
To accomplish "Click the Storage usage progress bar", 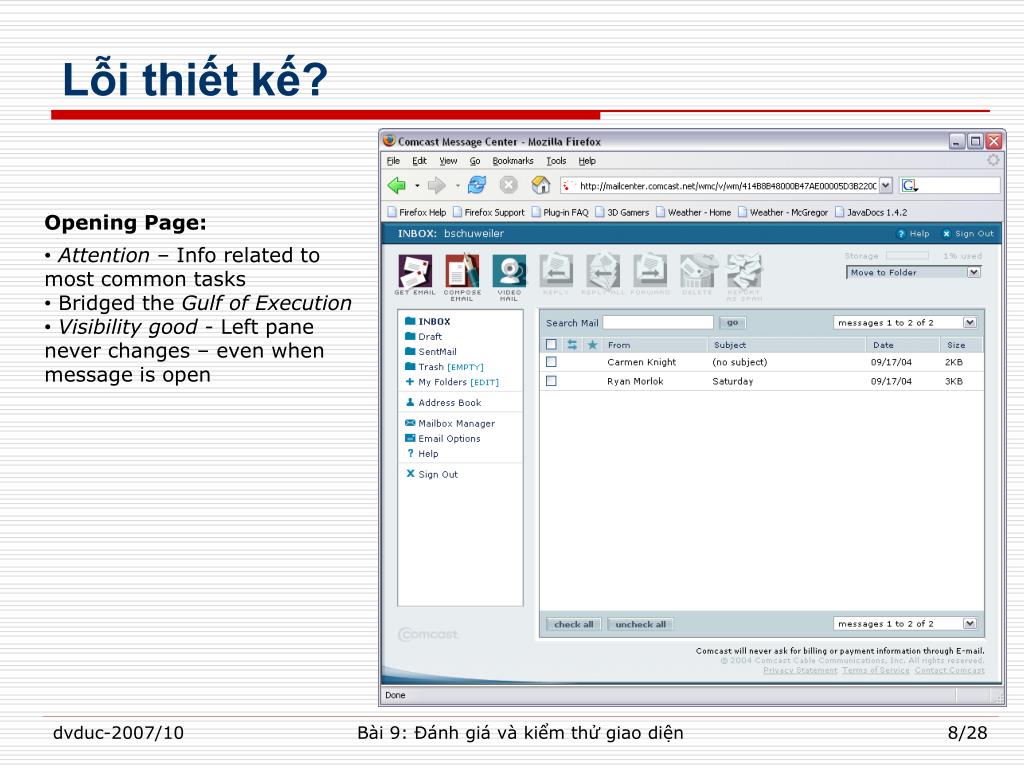I will [x=907, y=256].
